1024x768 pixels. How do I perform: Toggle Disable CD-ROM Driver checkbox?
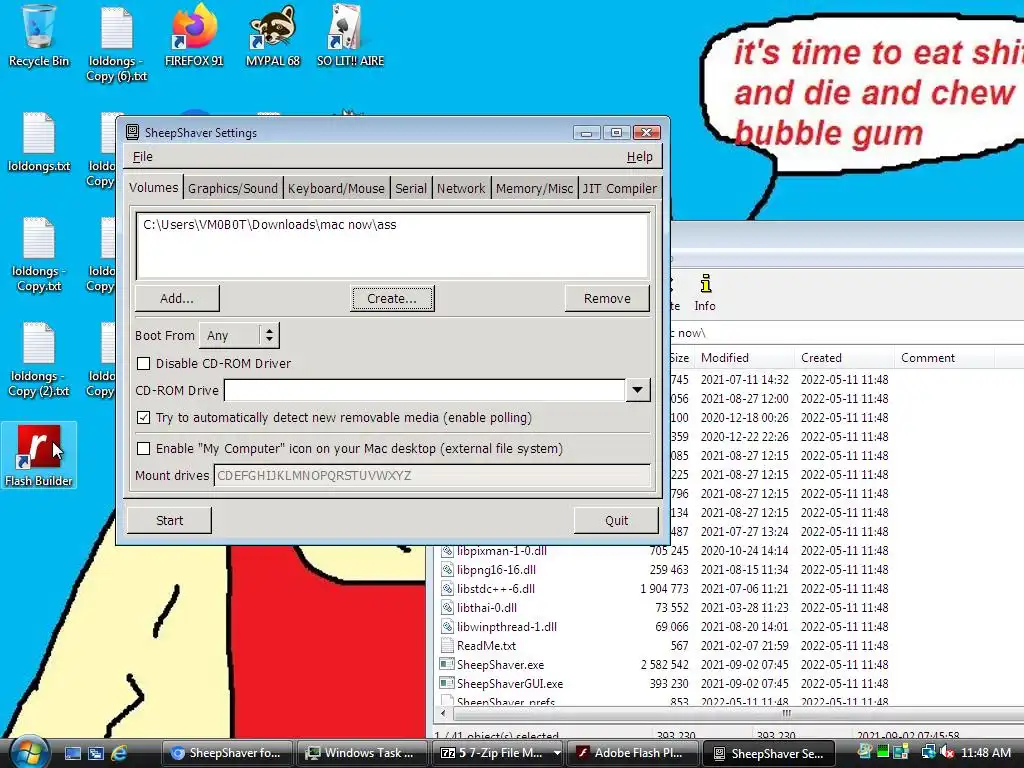[144, 363]
